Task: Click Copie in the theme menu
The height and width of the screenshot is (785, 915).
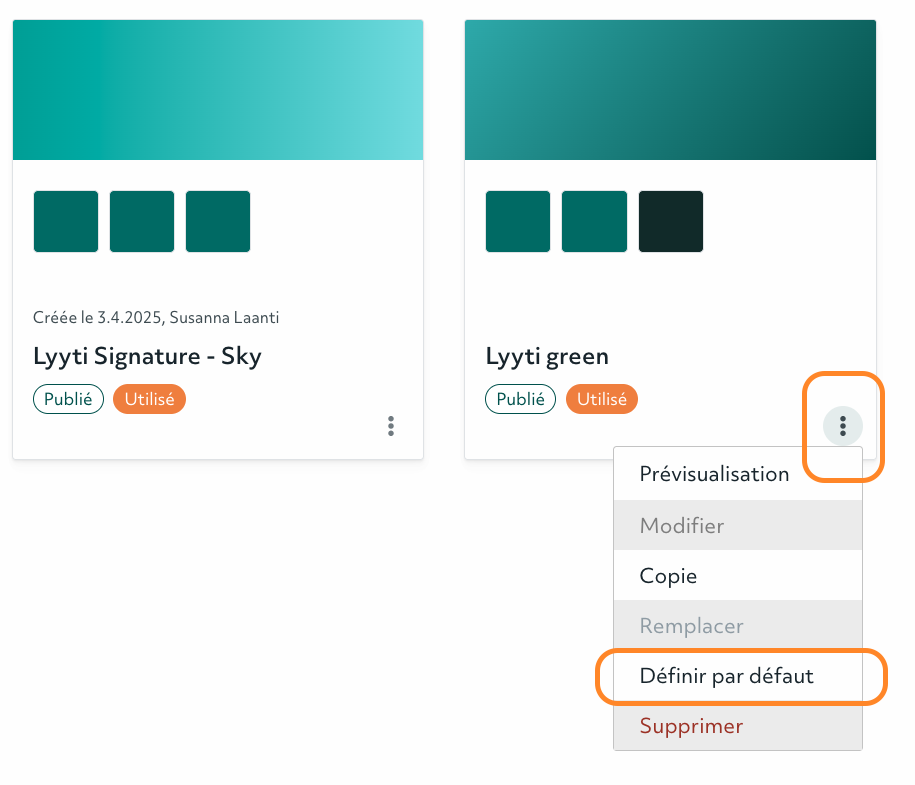Action: (x=669, y=576)
